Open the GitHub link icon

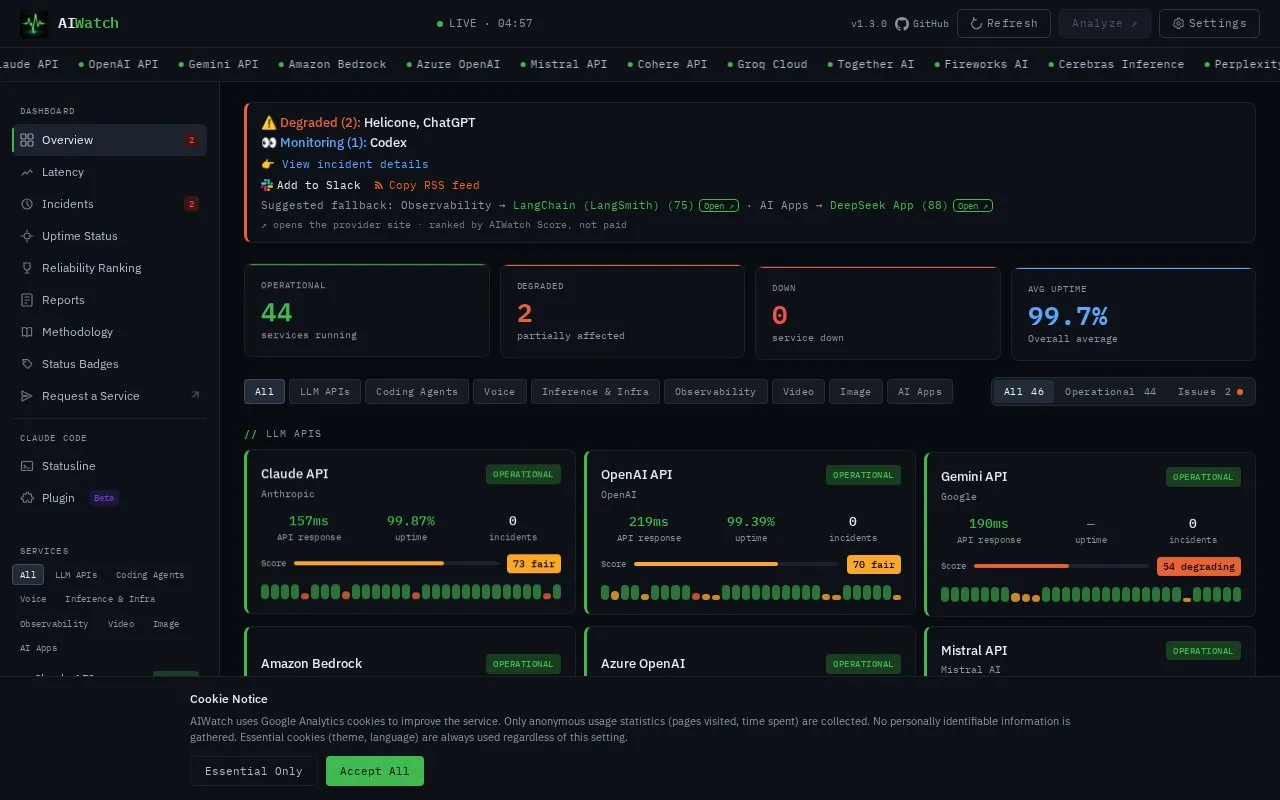coord(901,23)
